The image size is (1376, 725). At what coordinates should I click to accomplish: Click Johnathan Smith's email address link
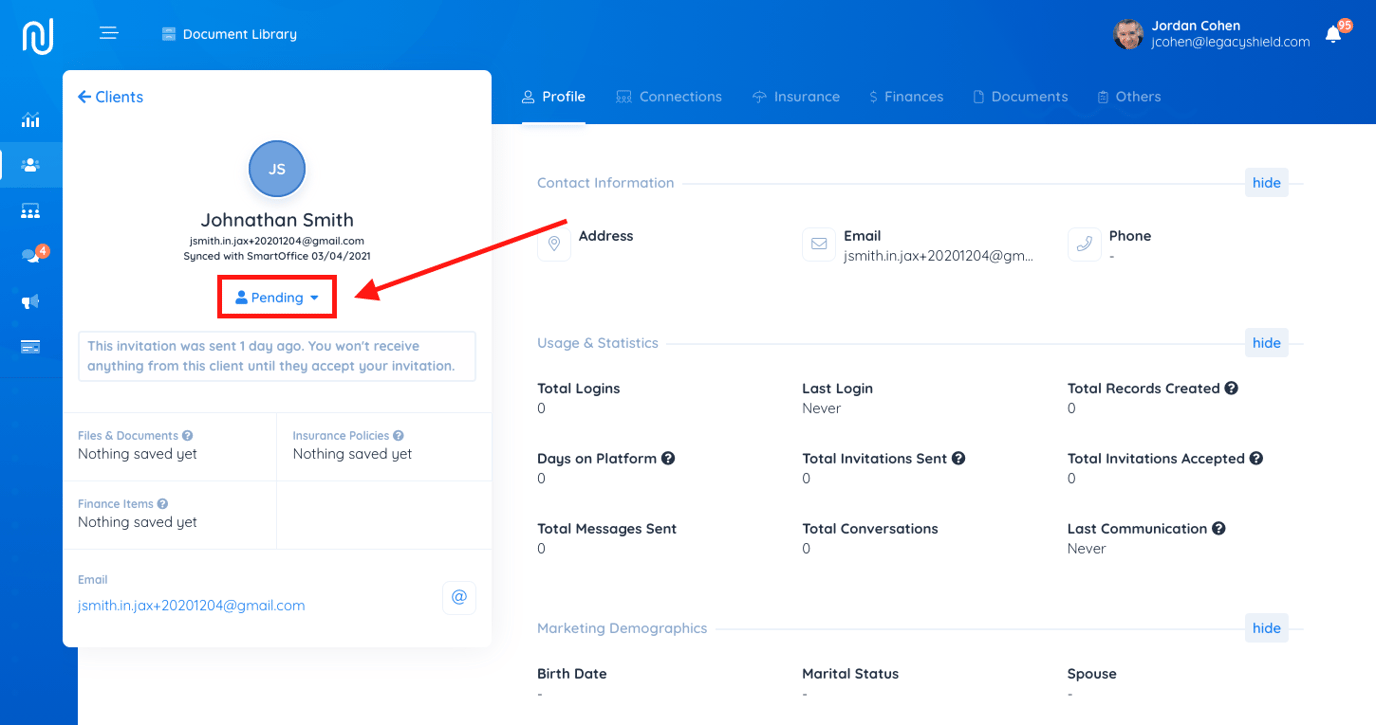tap(191, 605)
